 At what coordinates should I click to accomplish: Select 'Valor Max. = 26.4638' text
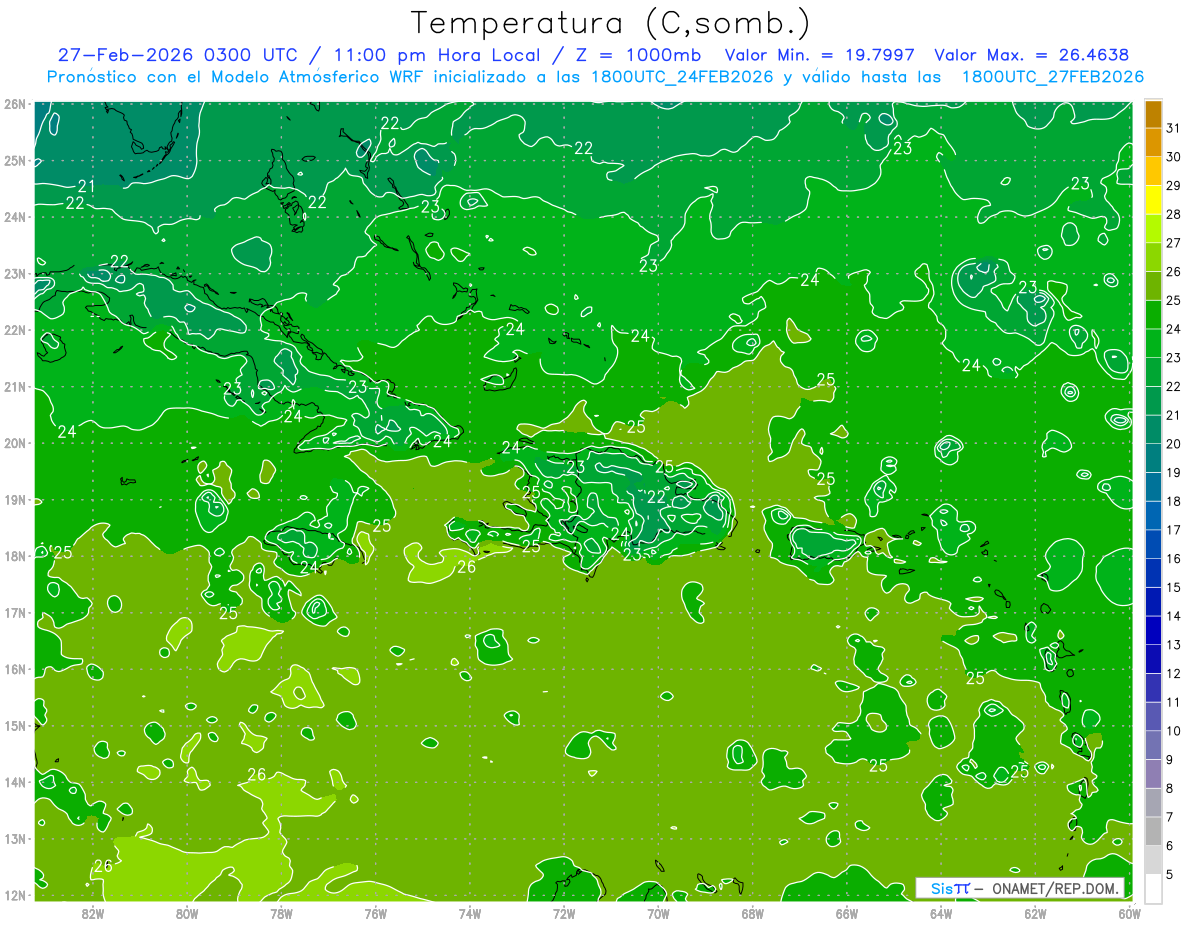(x=1032, y=55)
